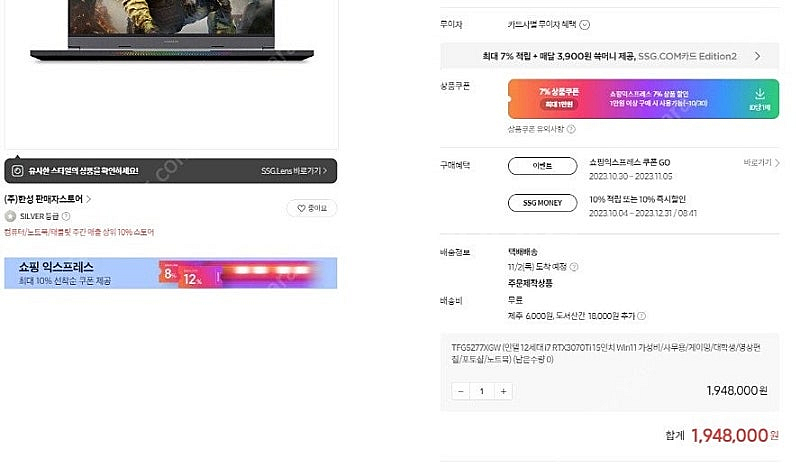Open SSG.Lens 바로가기 link
Viewport: 800px width, 467px height.
[294, 171]
